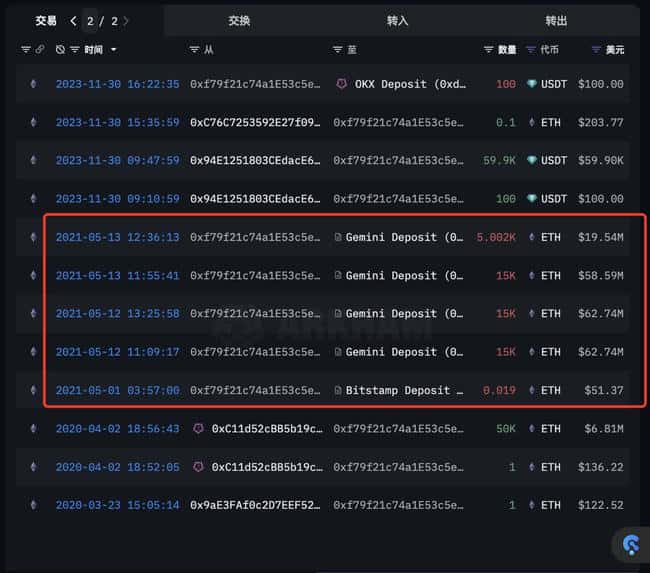The height and width of the screenshot is (573, 650).
Task: Go to previous transactions page
Action: coord(73,21)
